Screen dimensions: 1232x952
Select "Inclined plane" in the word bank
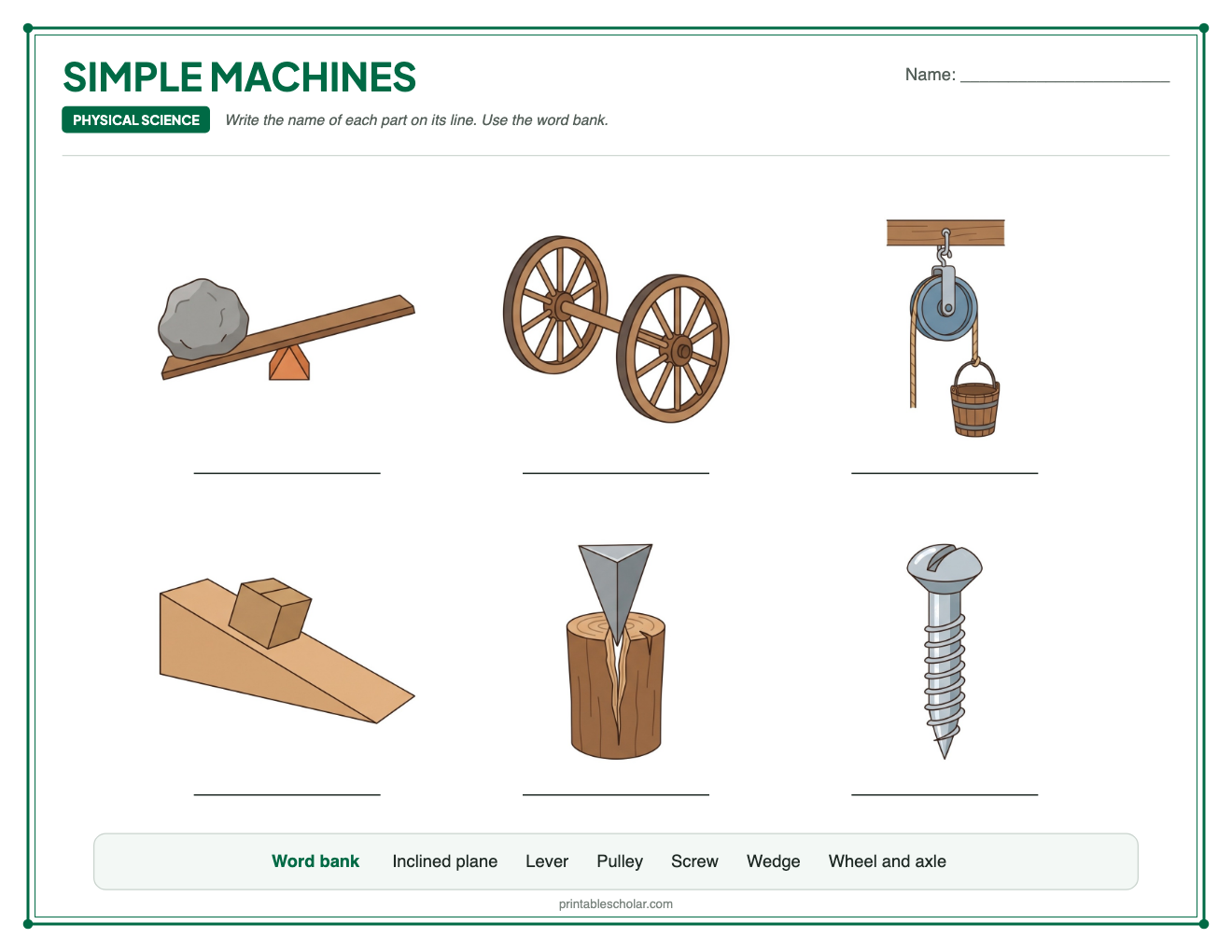point(445,861)
